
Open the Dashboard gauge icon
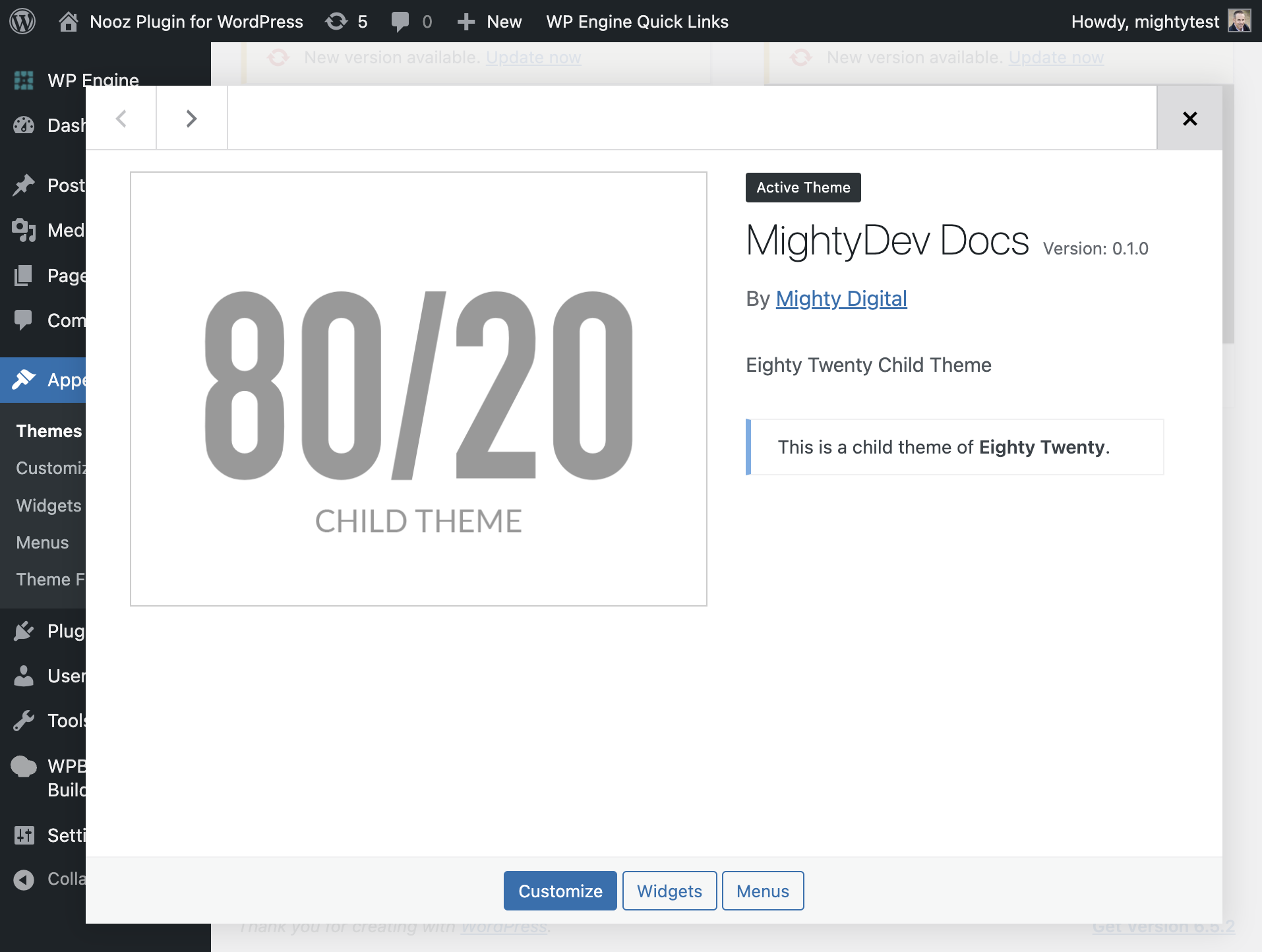tap(24, 125)
